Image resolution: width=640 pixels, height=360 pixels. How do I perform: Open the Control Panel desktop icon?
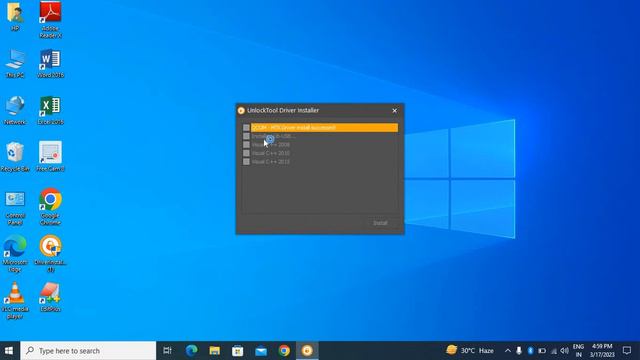15,208
